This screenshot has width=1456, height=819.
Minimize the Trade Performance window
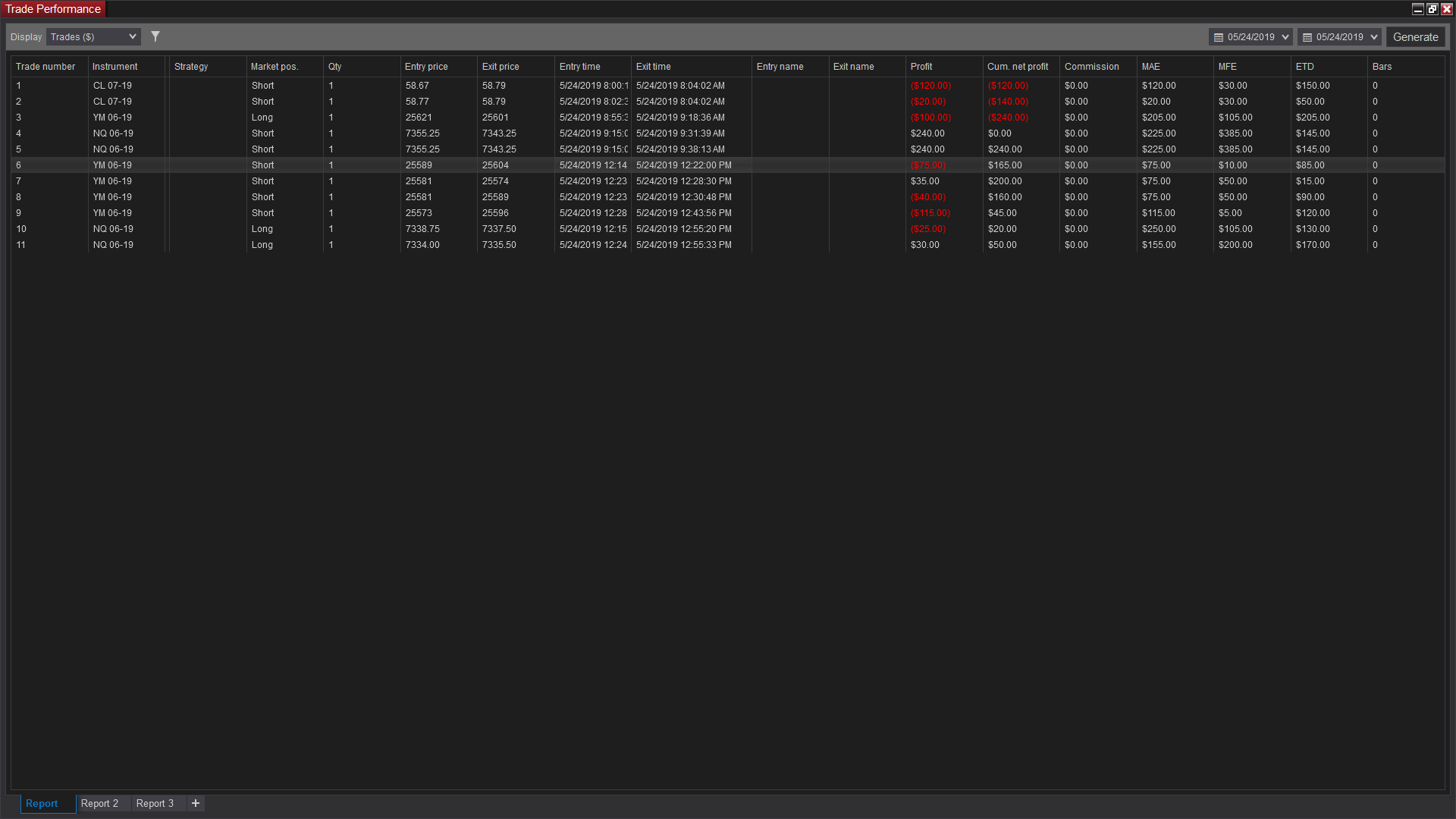point(1417,9)
